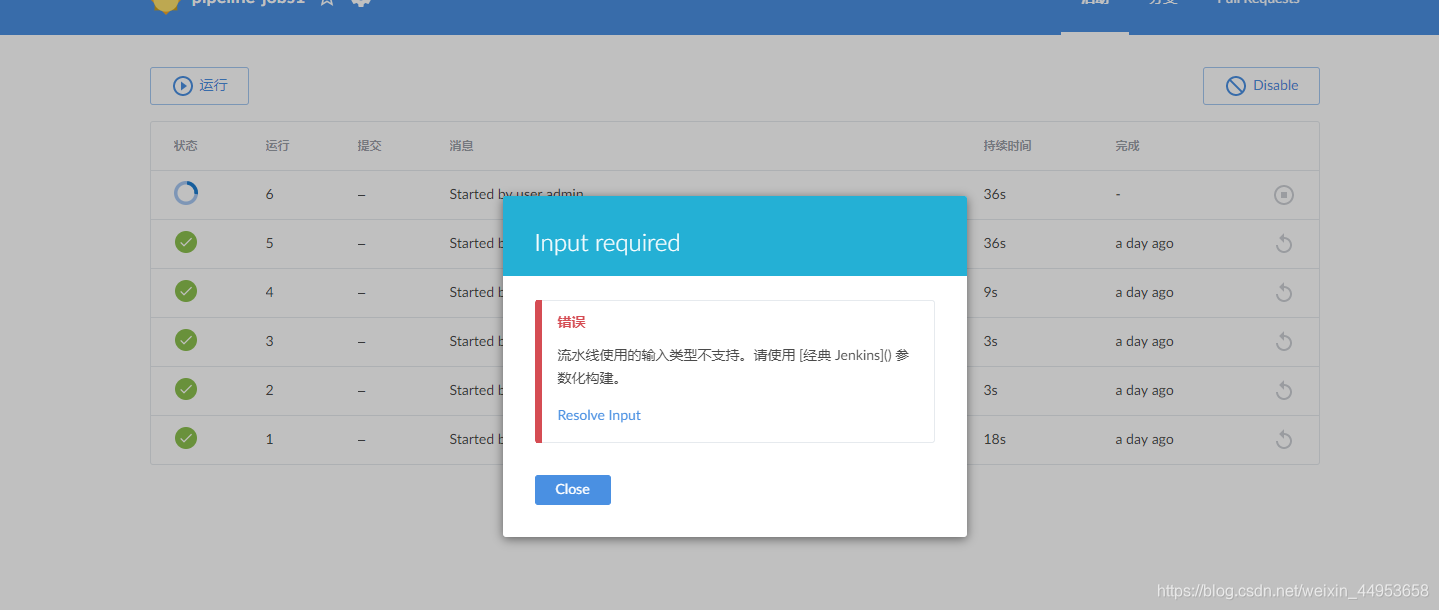Screen dimensions: 1439x610
Task: Click the green success icon of run 2
Action: [186, 389]
